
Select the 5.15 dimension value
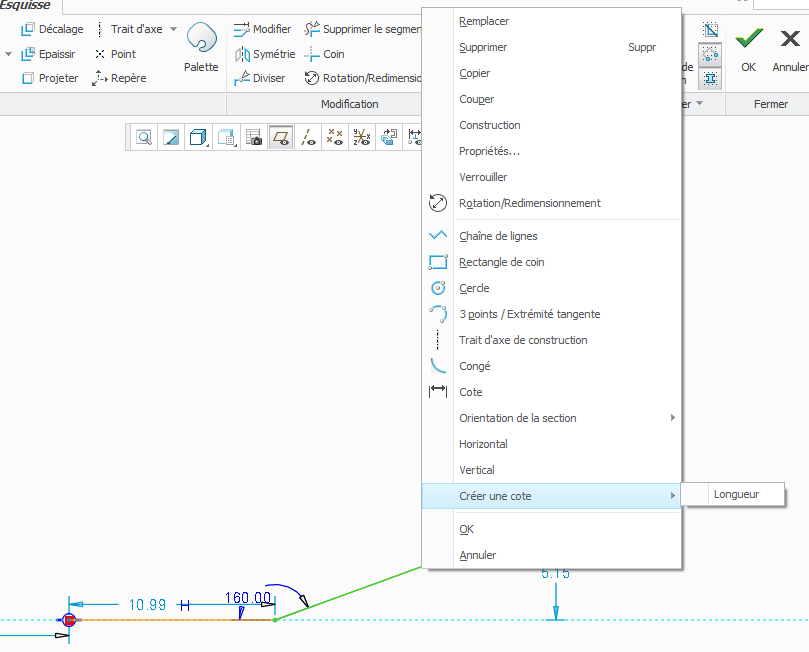(x=555, y=574)
